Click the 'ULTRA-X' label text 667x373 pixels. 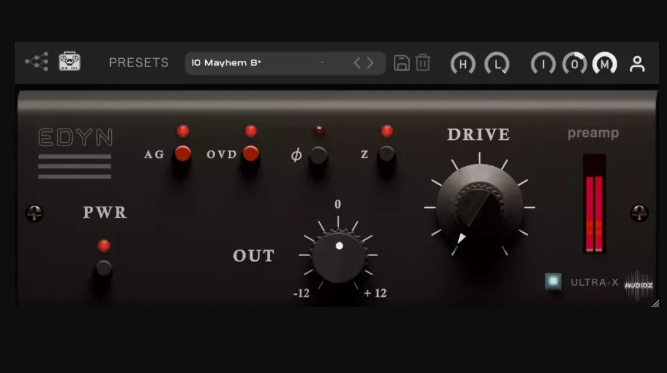pos(594,282)
